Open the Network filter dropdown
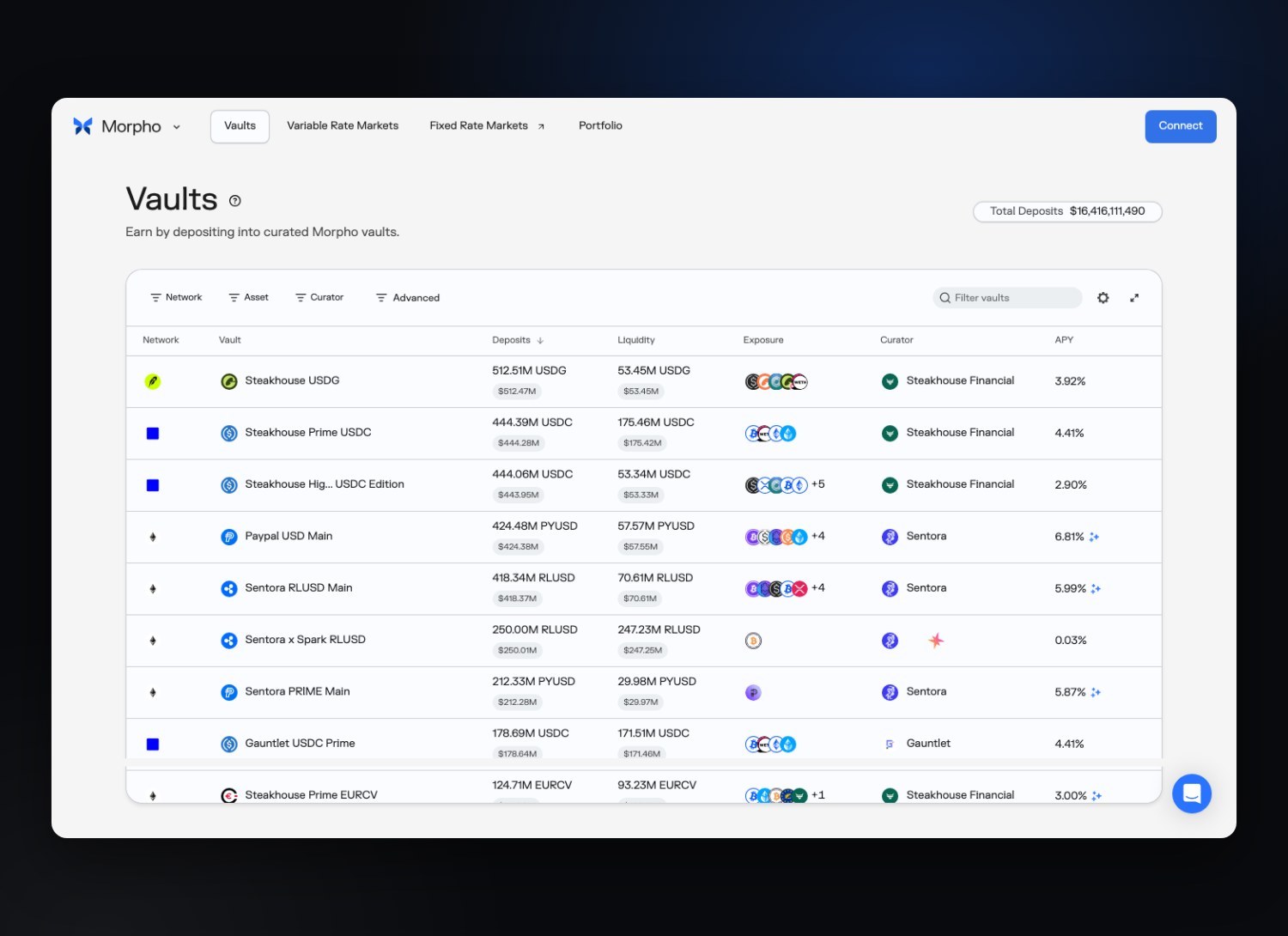The image size is (1288, 936). (x=176, y=298)
